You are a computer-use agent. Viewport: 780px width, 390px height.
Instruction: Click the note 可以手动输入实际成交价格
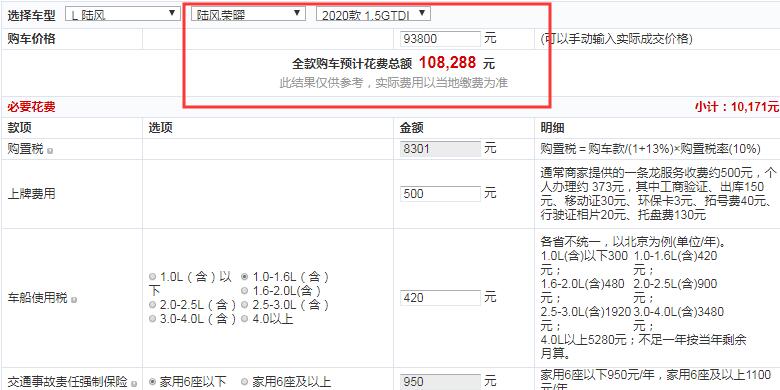(x=616, y=39)
